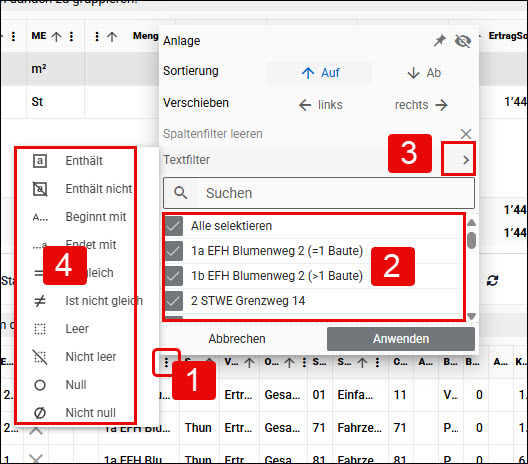Click the 'A…' icon beside Beginnt mit
Viewport: 528px width, 464px height.
(40, 218)
